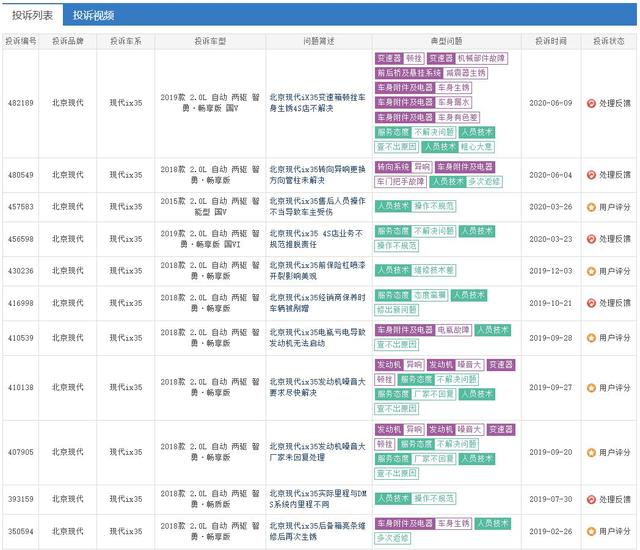640x550 pixels.
Task: Click 用户评分 icon for complaint 410539
Action: [591, 338]
